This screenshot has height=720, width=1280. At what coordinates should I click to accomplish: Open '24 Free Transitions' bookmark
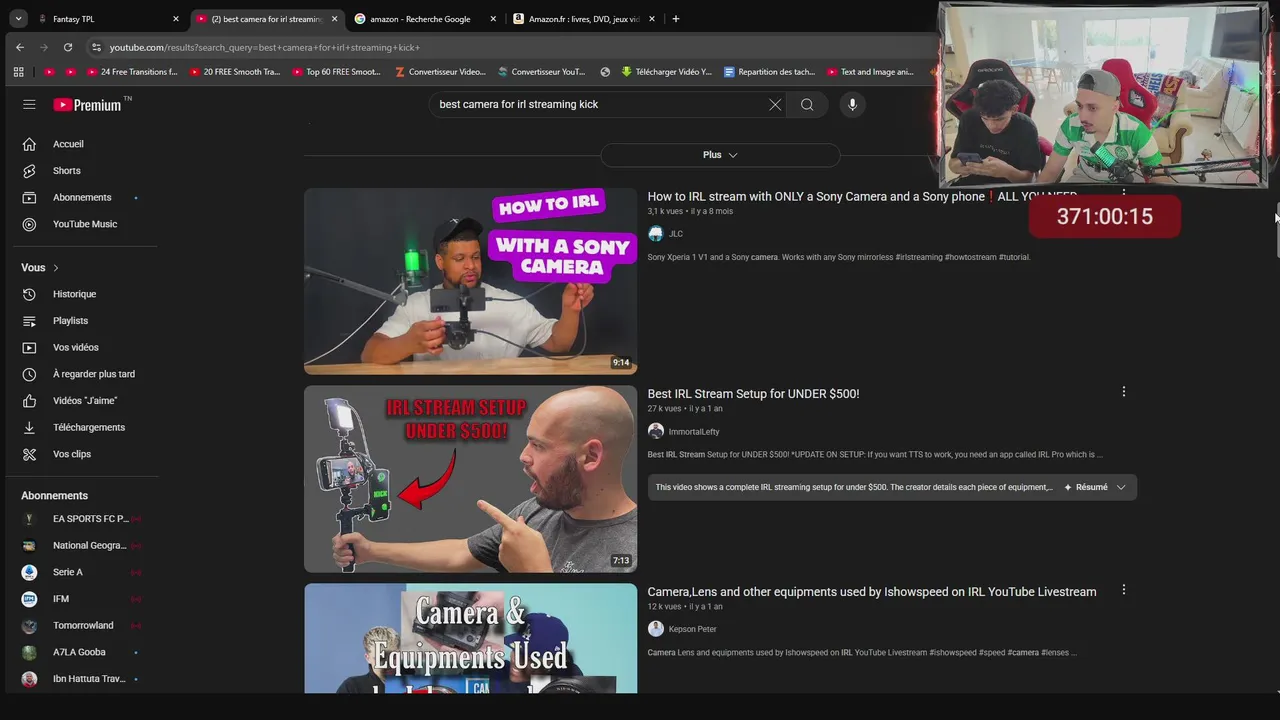click(132, 72)
